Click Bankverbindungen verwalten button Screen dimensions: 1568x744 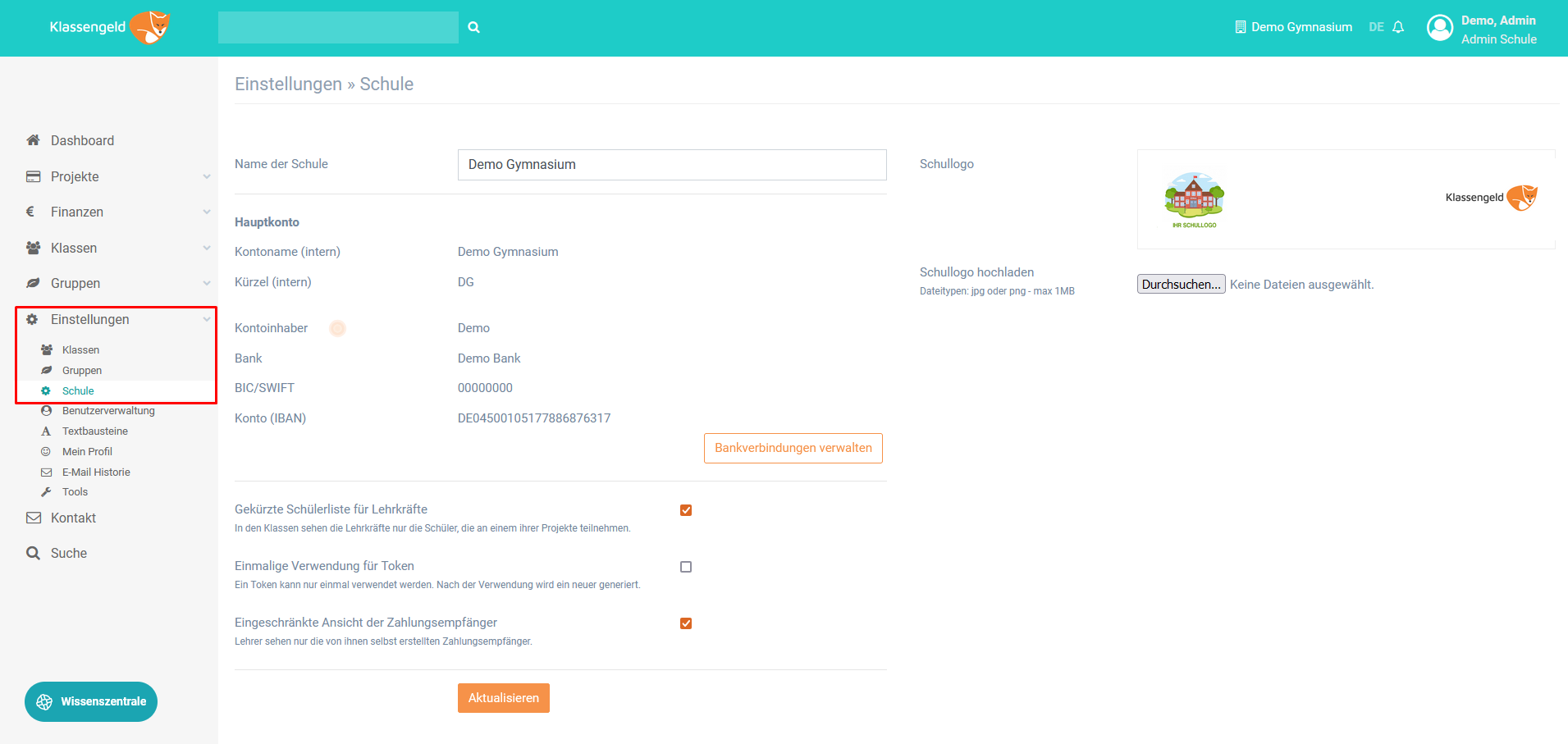pyautogui.click(x=793, y=448)
